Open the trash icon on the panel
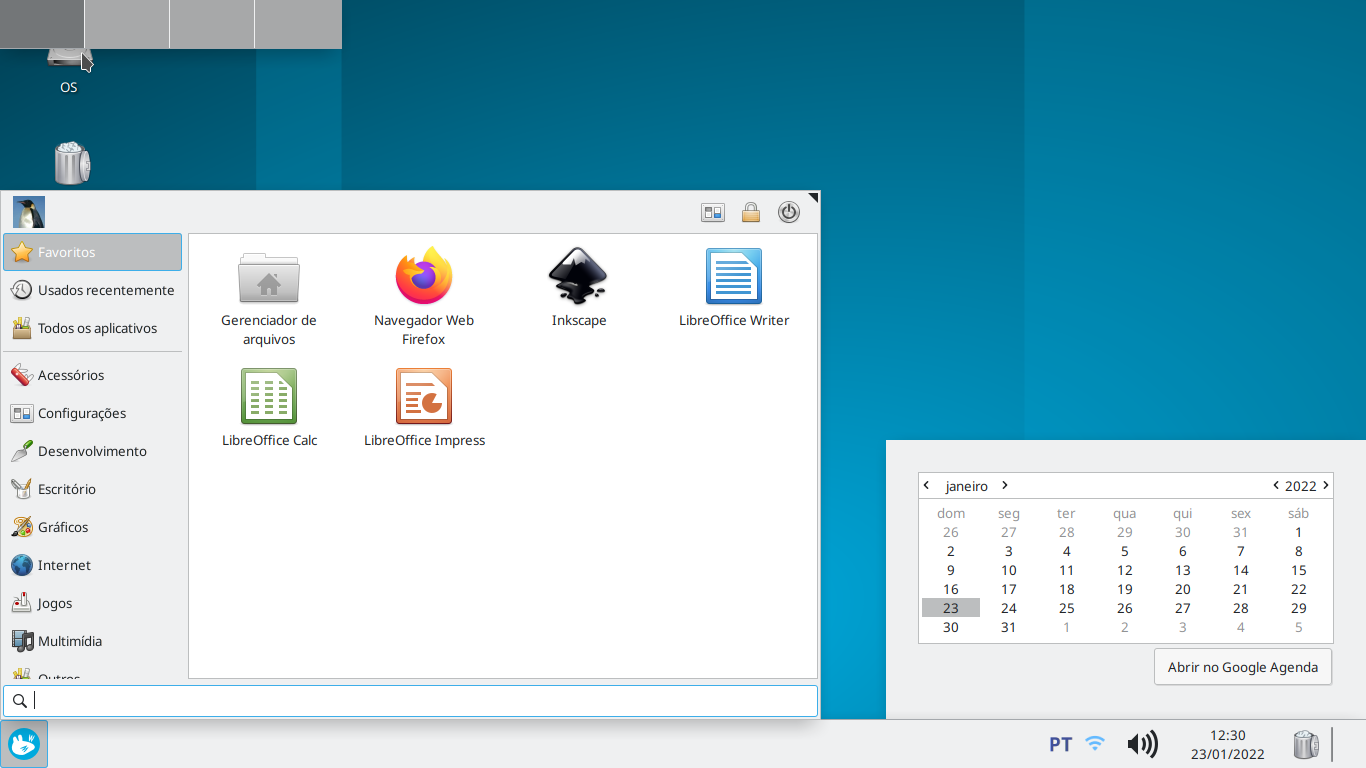Image resolution: width=1366 pixels, height=768 pixels. click(x=1306, y=744)
